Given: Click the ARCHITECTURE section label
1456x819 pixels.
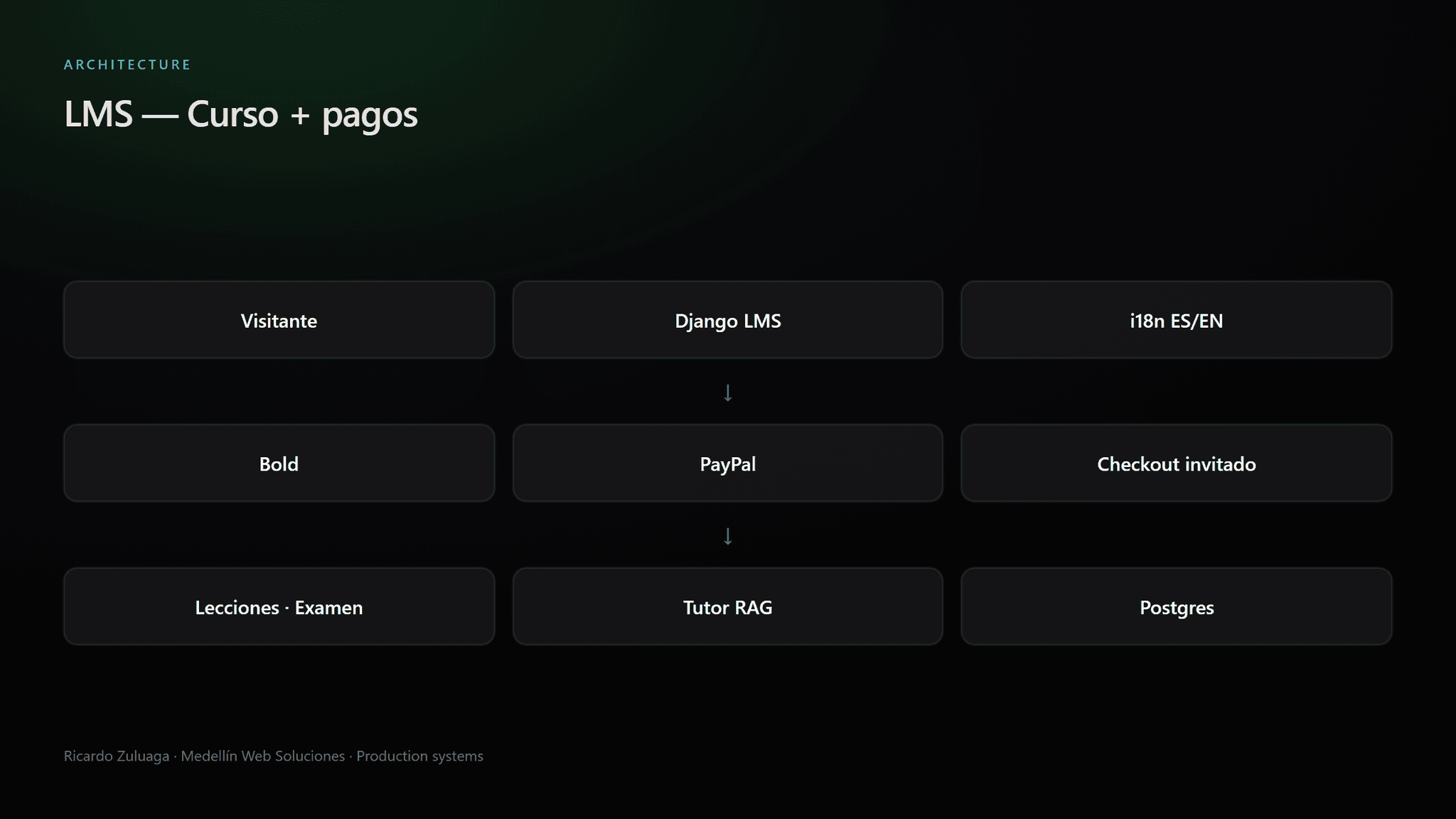Looking at the screenshot, I should (127, 65).
